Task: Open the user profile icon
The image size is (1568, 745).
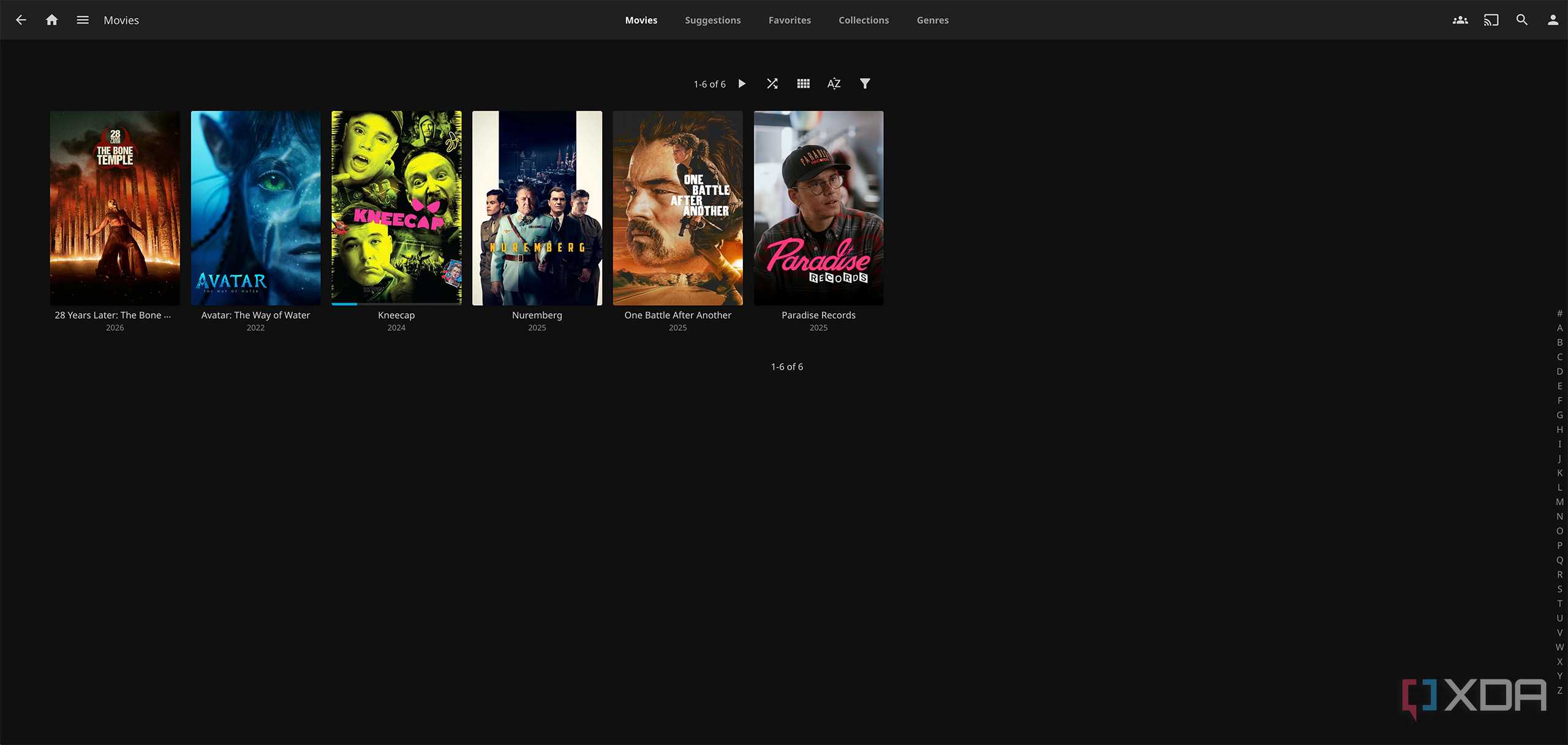Action: point(1553,20)
